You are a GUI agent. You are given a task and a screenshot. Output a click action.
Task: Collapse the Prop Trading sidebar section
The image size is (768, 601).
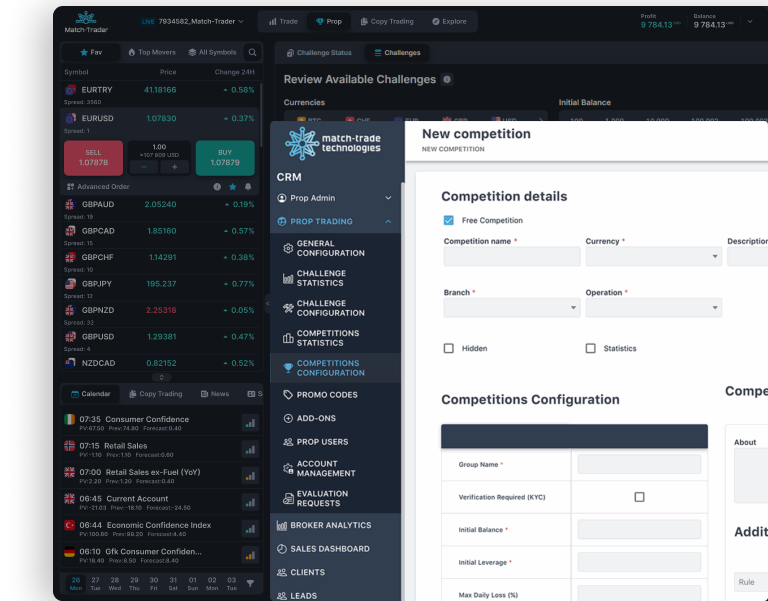point(388,222)
